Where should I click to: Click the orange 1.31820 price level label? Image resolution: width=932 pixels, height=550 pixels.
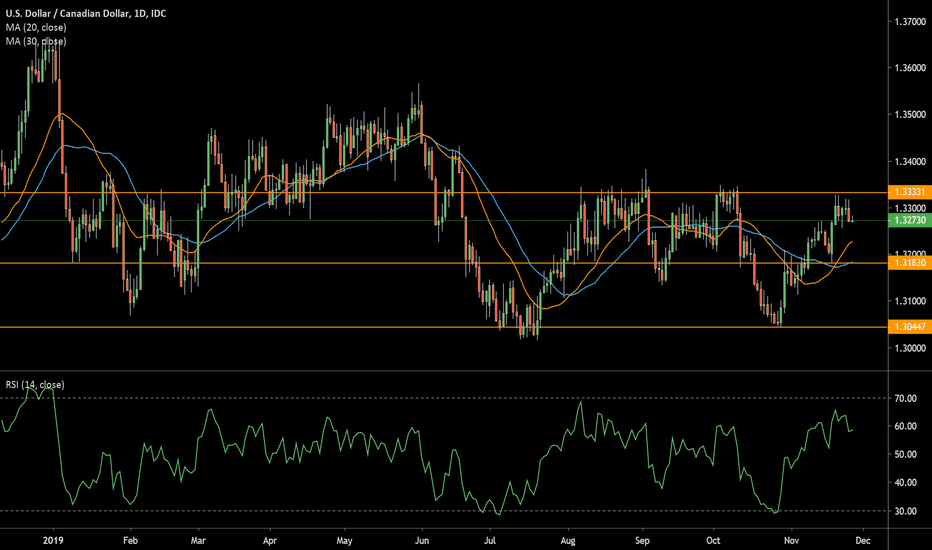tap(910, 263)
